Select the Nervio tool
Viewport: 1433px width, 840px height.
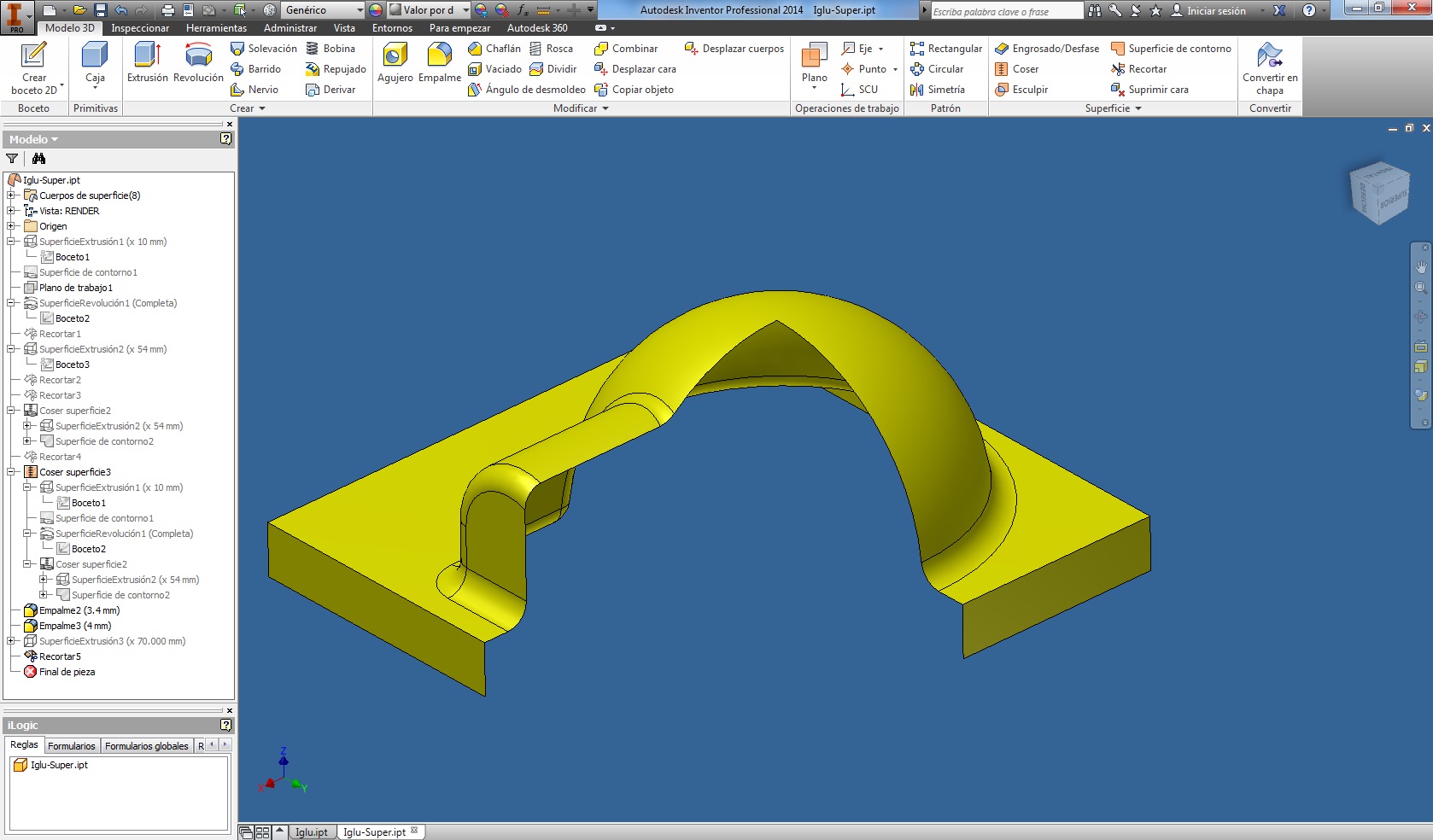[254, 90]
